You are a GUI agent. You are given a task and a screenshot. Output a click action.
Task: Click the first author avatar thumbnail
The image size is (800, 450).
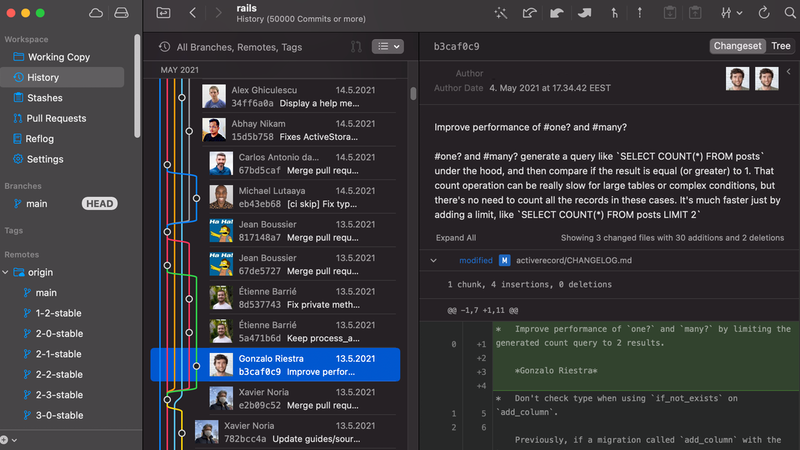(738, 79)
